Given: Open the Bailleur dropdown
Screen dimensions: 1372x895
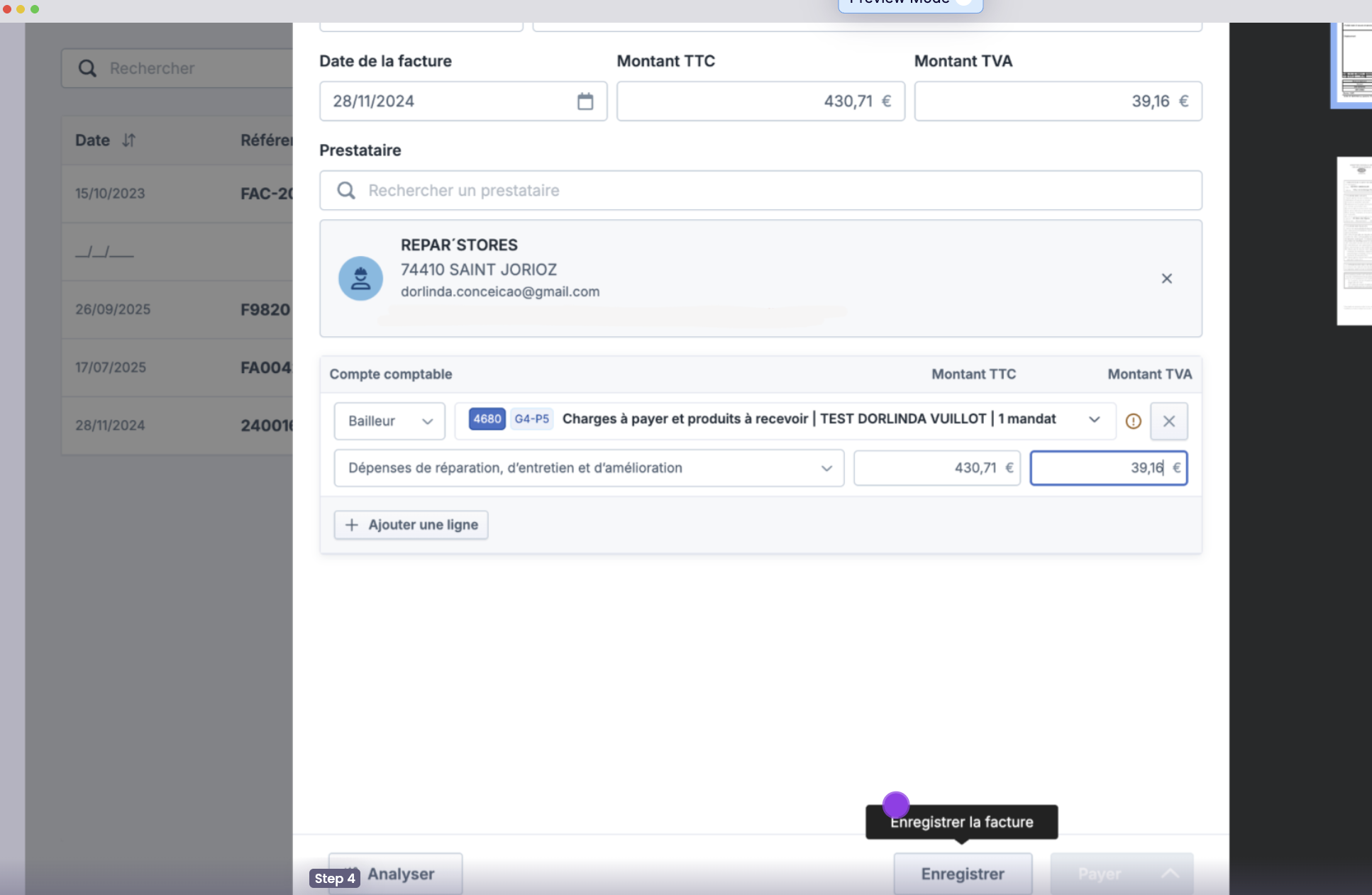Looking at the screenshot, I should click(389, 421).
